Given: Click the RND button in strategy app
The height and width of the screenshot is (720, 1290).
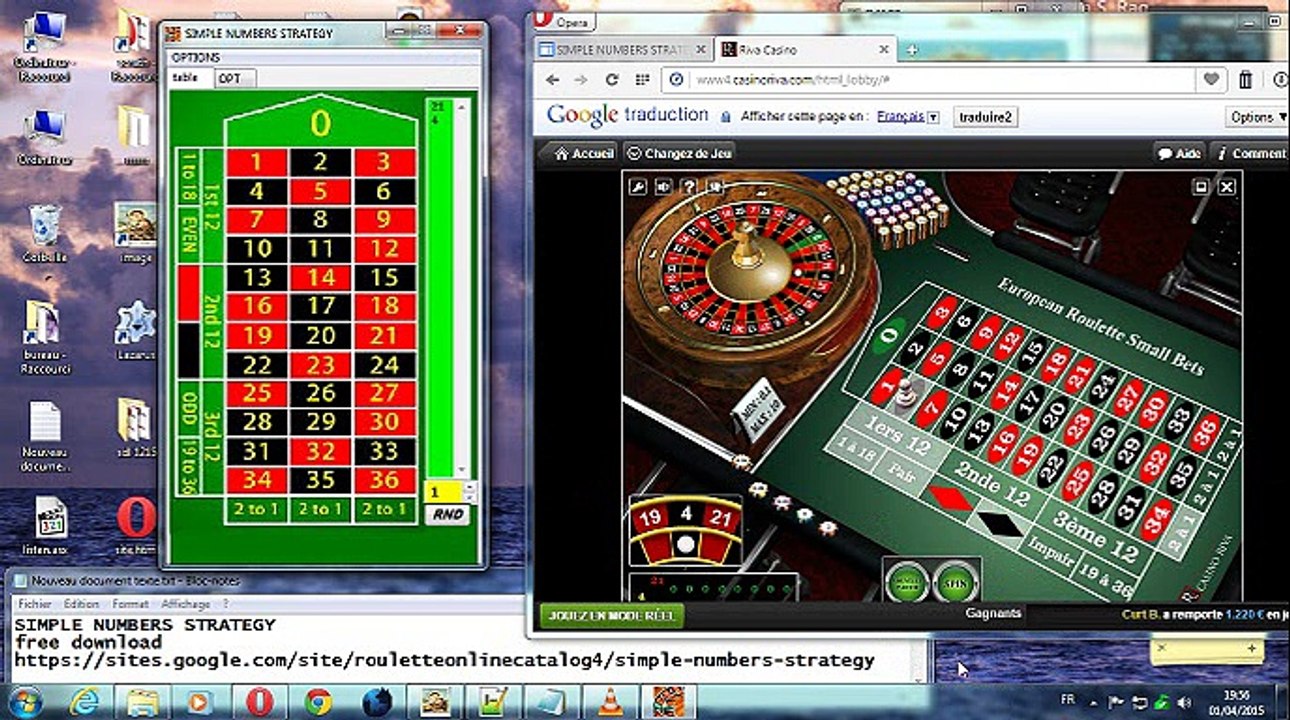Looking at the screenshot, I should pos(445,514).
